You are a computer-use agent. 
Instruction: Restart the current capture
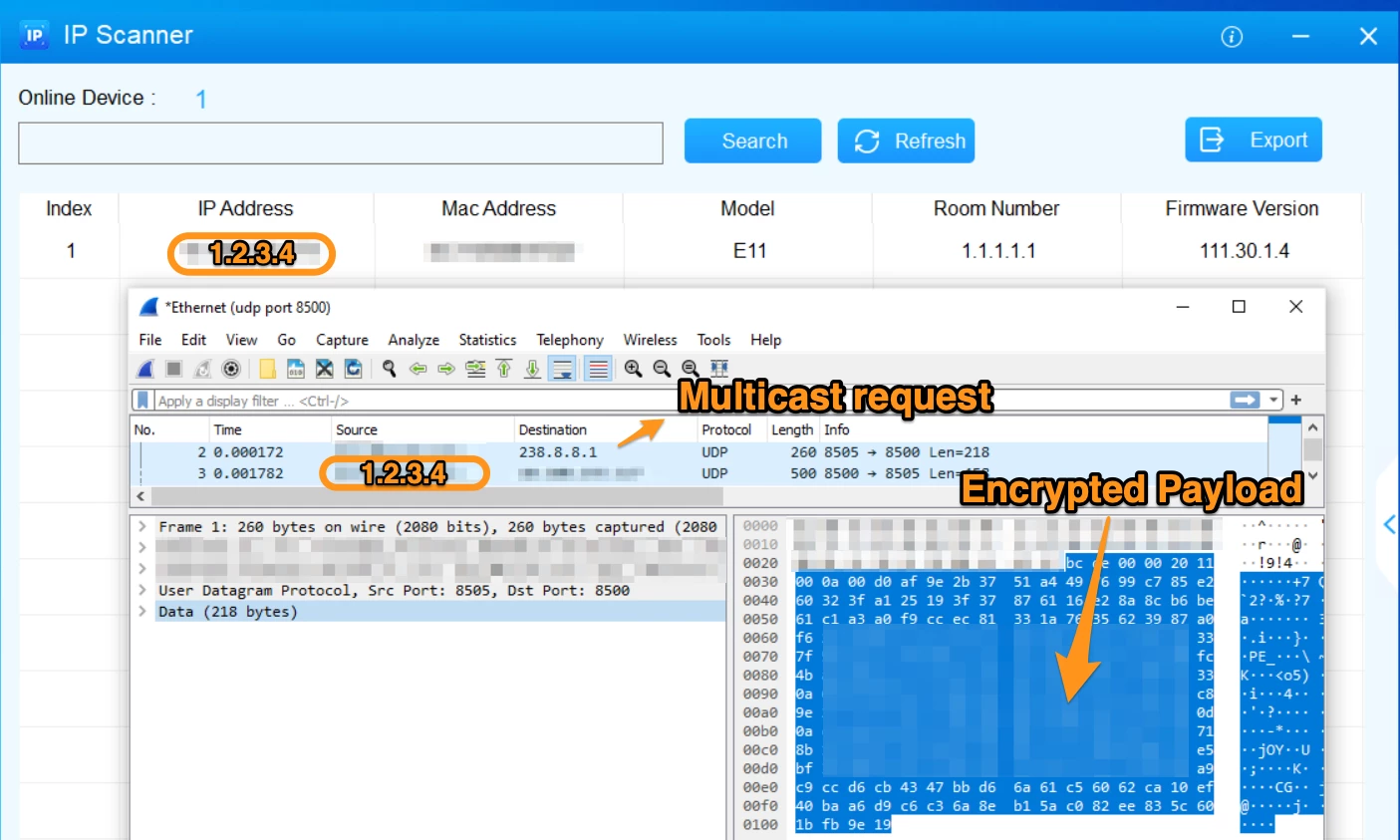202,368
